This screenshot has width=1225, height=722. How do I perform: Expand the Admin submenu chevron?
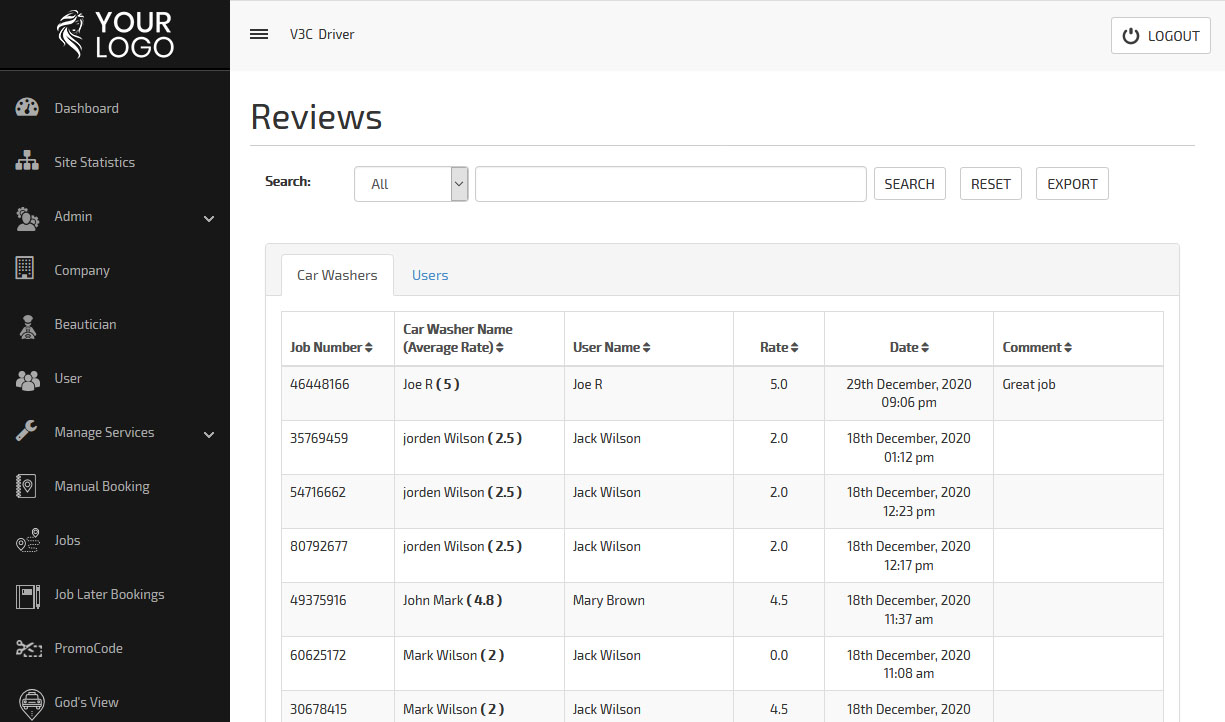(209, 218)
